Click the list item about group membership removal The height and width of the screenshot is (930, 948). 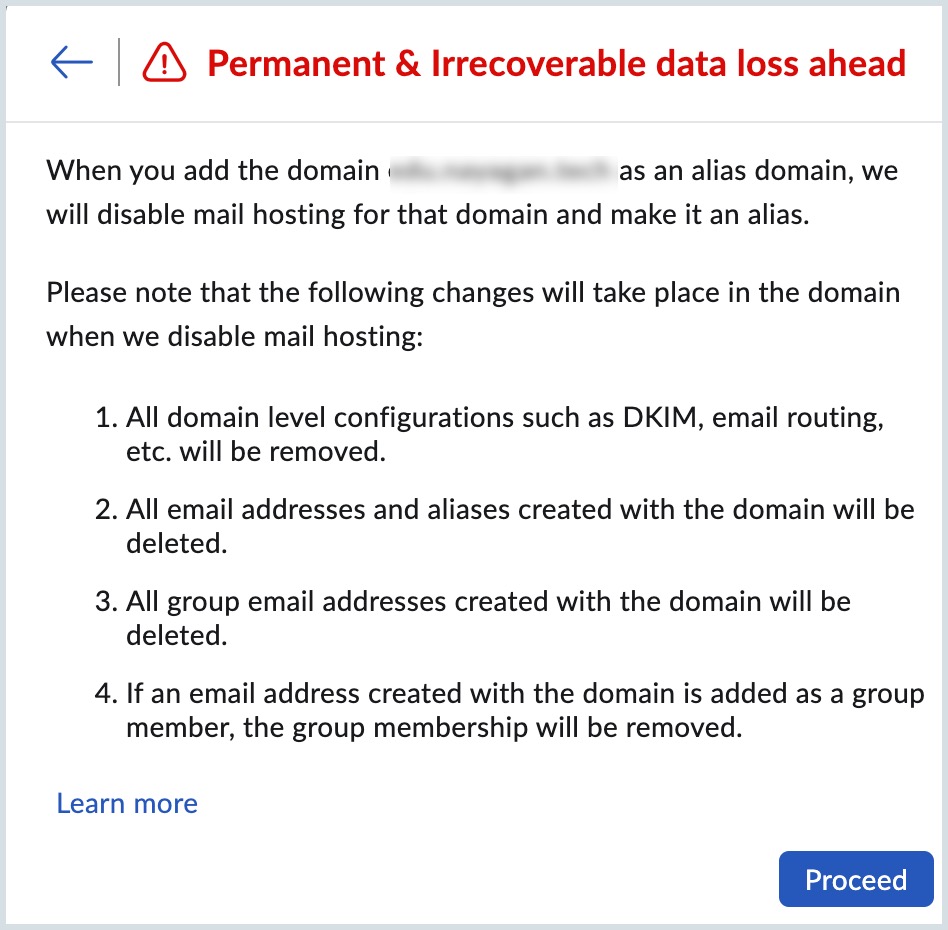524,710
